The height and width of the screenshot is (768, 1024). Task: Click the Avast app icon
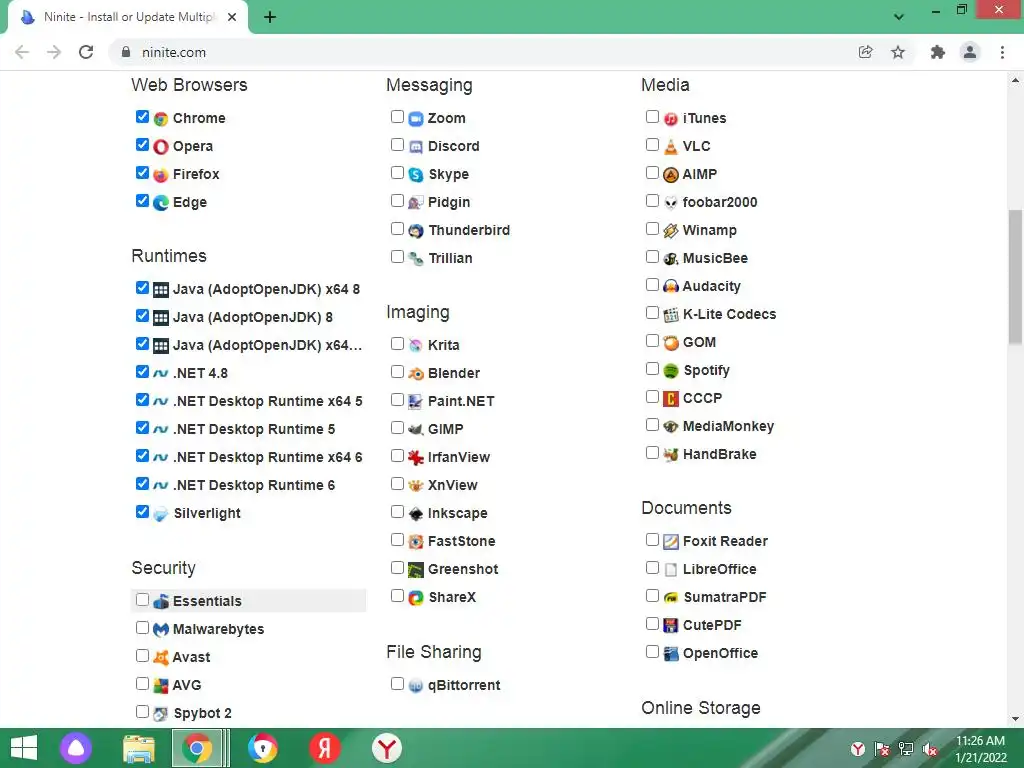[161, 658]
